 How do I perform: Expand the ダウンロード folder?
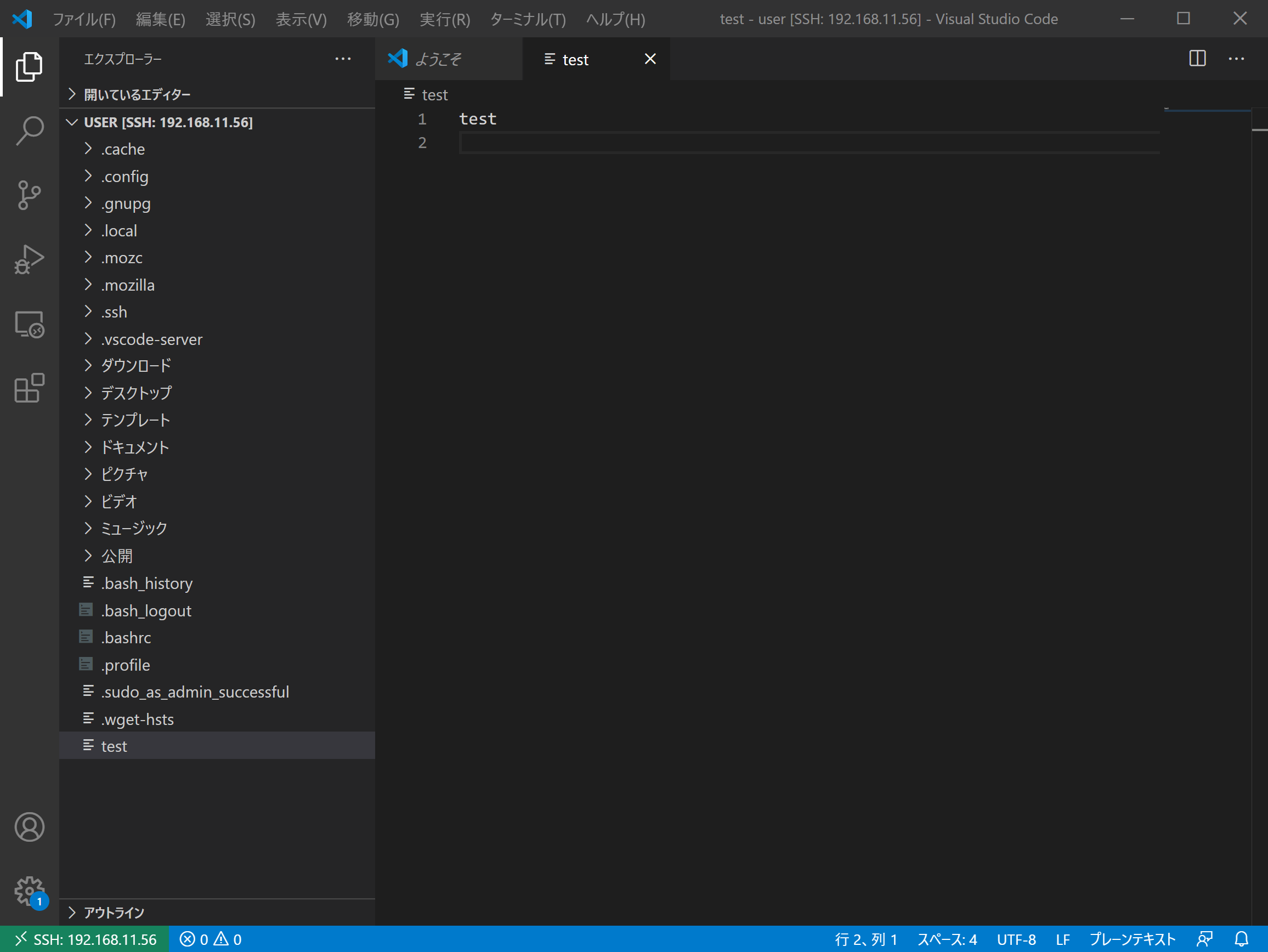pos(217,366)
